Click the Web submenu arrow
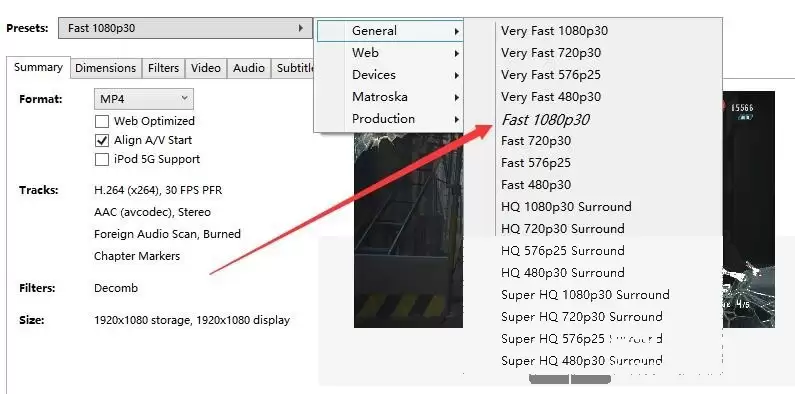795x394 pixels. pos(456,53)
